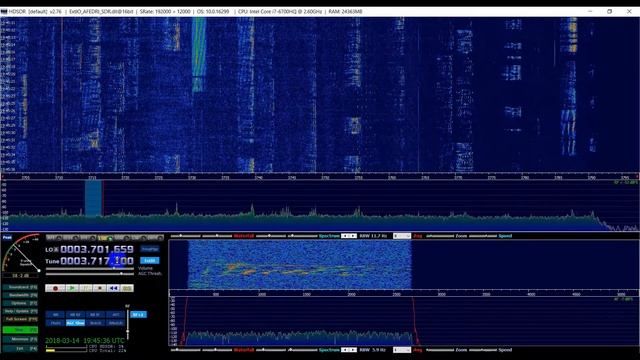Toggle the AFC button
The image size is (640, 360).
coord(116,315)
